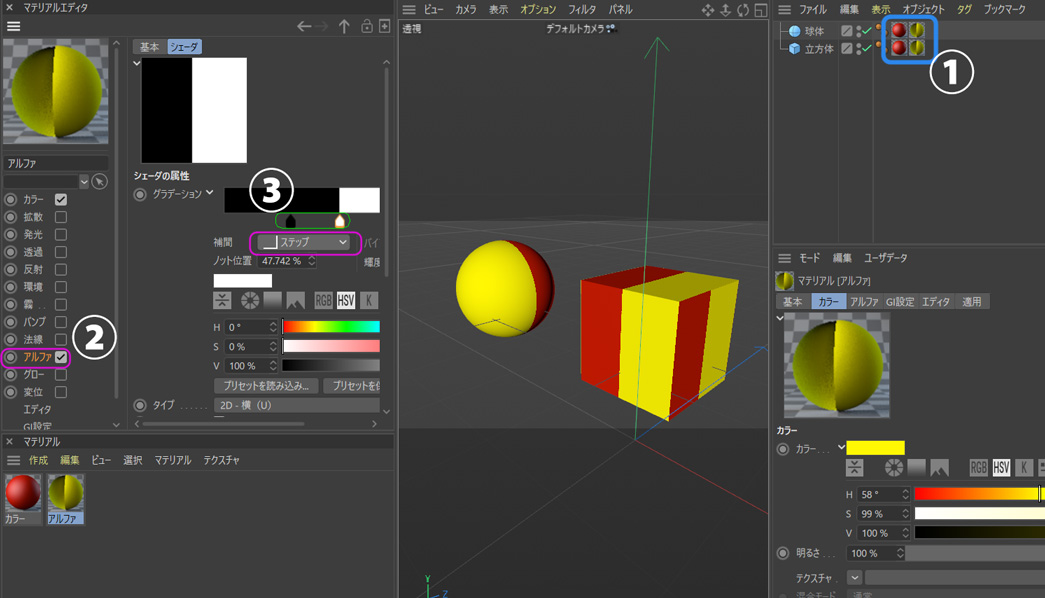Image resolution: width=1045 pixels, height=598 pixels.
Task: Open the 補間 ステップ interpolation dropdown
Action: pos(304,242)
